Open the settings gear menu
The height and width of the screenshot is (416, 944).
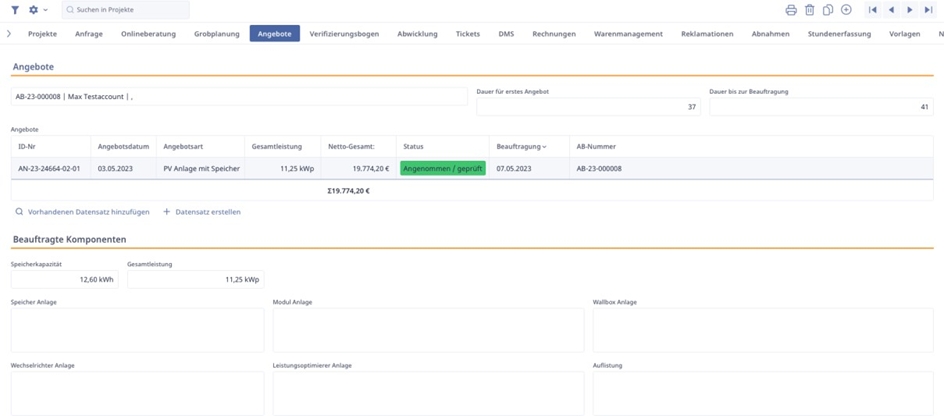tap(35, 10)
